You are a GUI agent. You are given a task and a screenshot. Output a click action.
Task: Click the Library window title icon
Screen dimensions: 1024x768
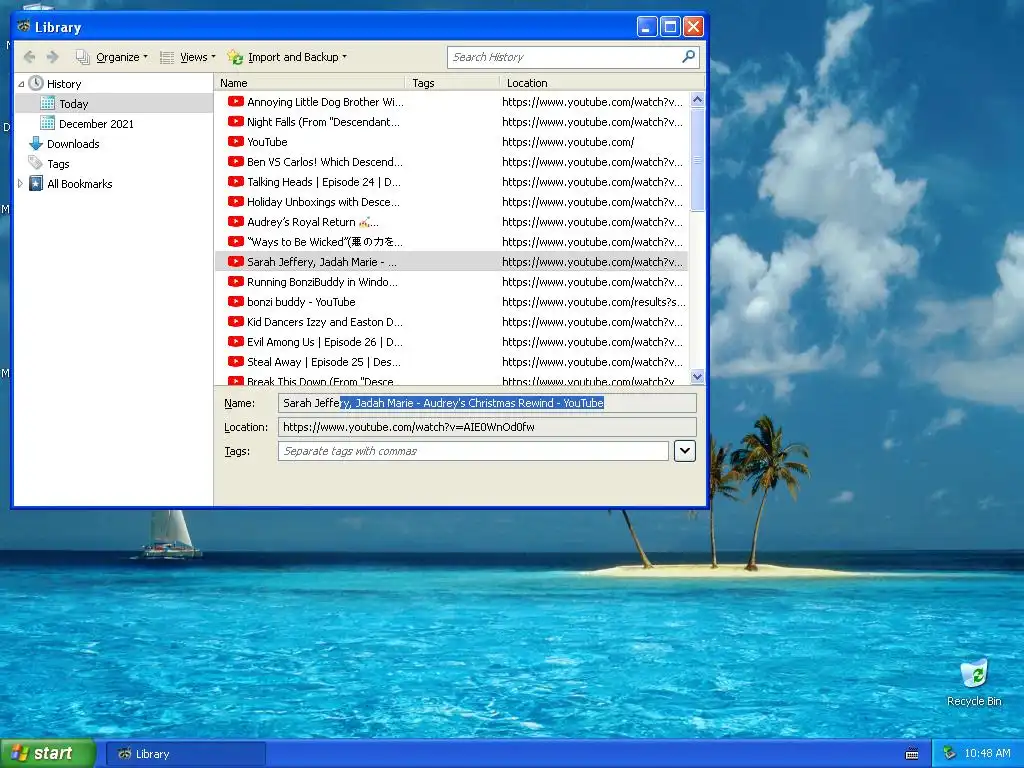(x=24, y=27)
